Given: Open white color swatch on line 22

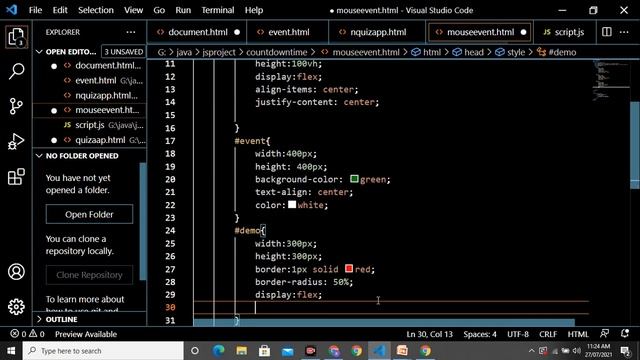Looking at the screenshot, I should point(292,204).
